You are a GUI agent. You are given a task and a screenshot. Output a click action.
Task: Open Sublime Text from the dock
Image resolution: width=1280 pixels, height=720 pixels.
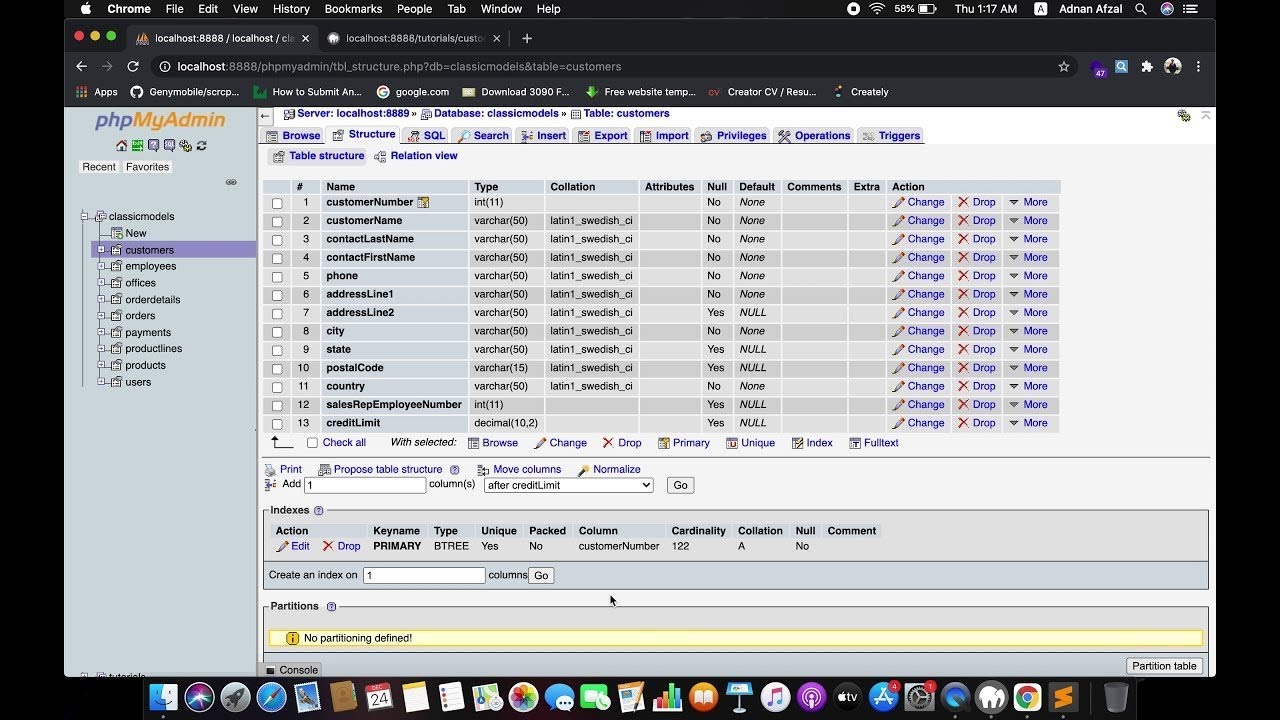coord(1064,696)
